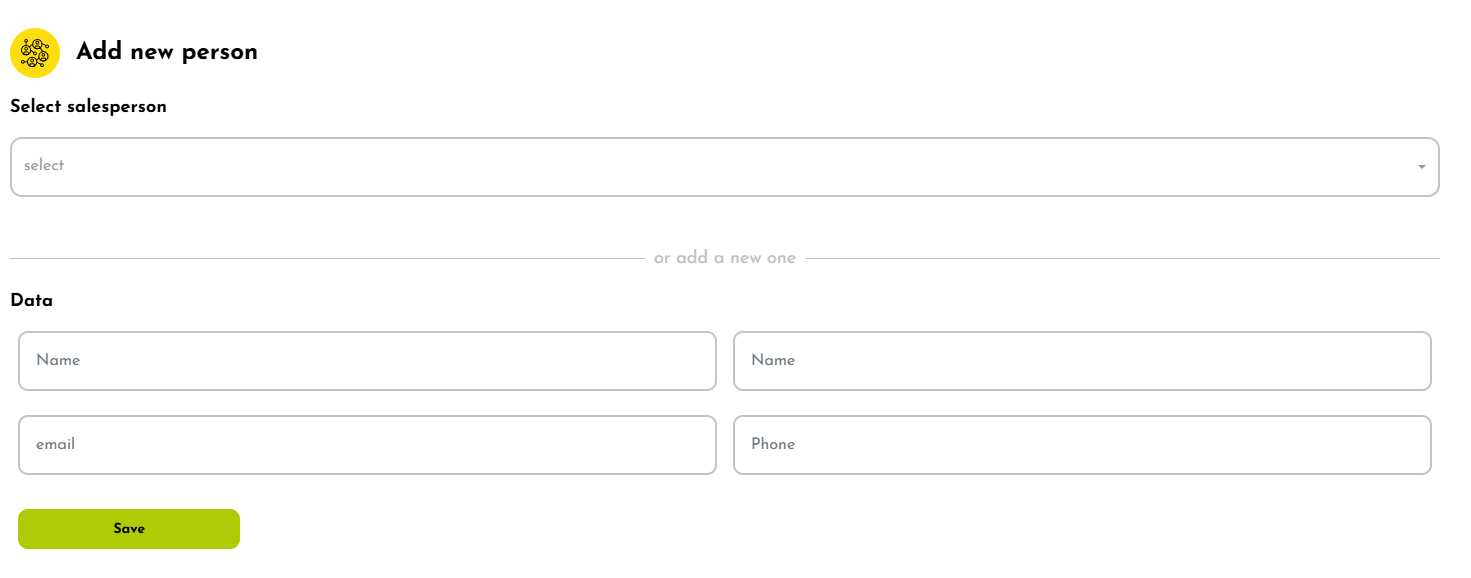
Task: Focus the second Name field above Phone
Action: (1082, 361)
